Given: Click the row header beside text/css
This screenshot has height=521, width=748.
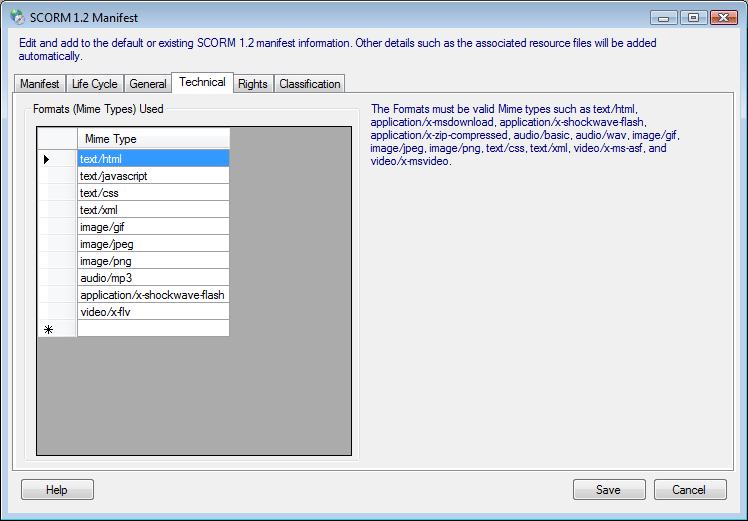Looking at the screenshot, I should pyautogui.click(x=57, y=193).
